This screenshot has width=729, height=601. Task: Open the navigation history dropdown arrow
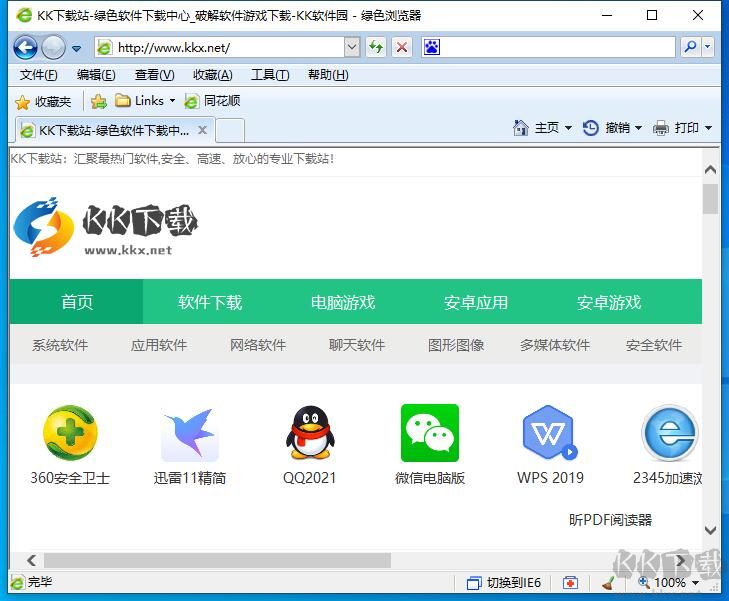[x=77, y=48]
